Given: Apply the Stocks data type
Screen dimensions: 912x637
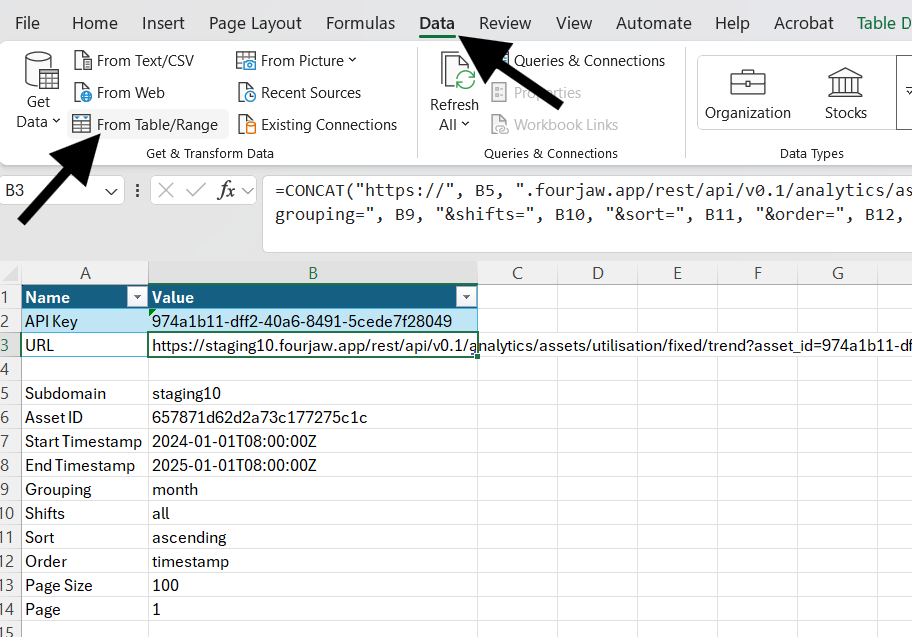Looking at the screenshot, I should 845,92.
